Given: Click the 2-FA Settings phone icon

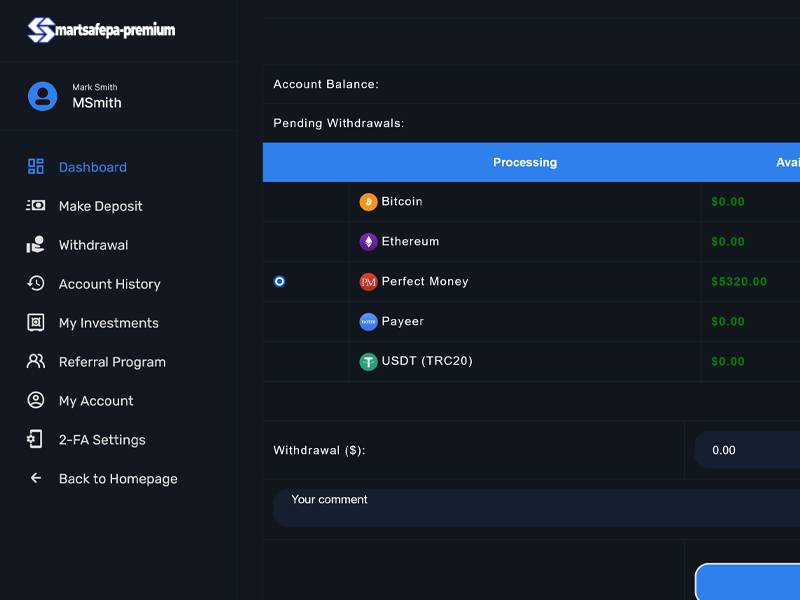Looking at the screenshot, I should [x=36, y=440].
